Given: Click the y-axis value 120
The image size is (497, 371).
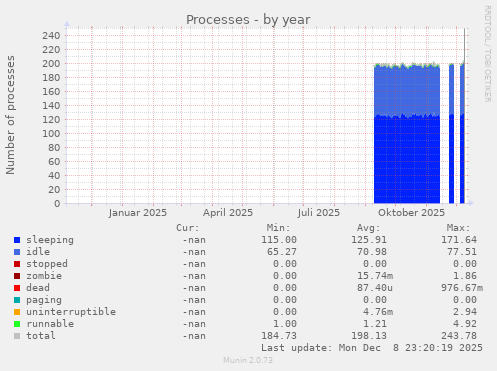Looking at the screenshot, I should [x=51, y=120].
